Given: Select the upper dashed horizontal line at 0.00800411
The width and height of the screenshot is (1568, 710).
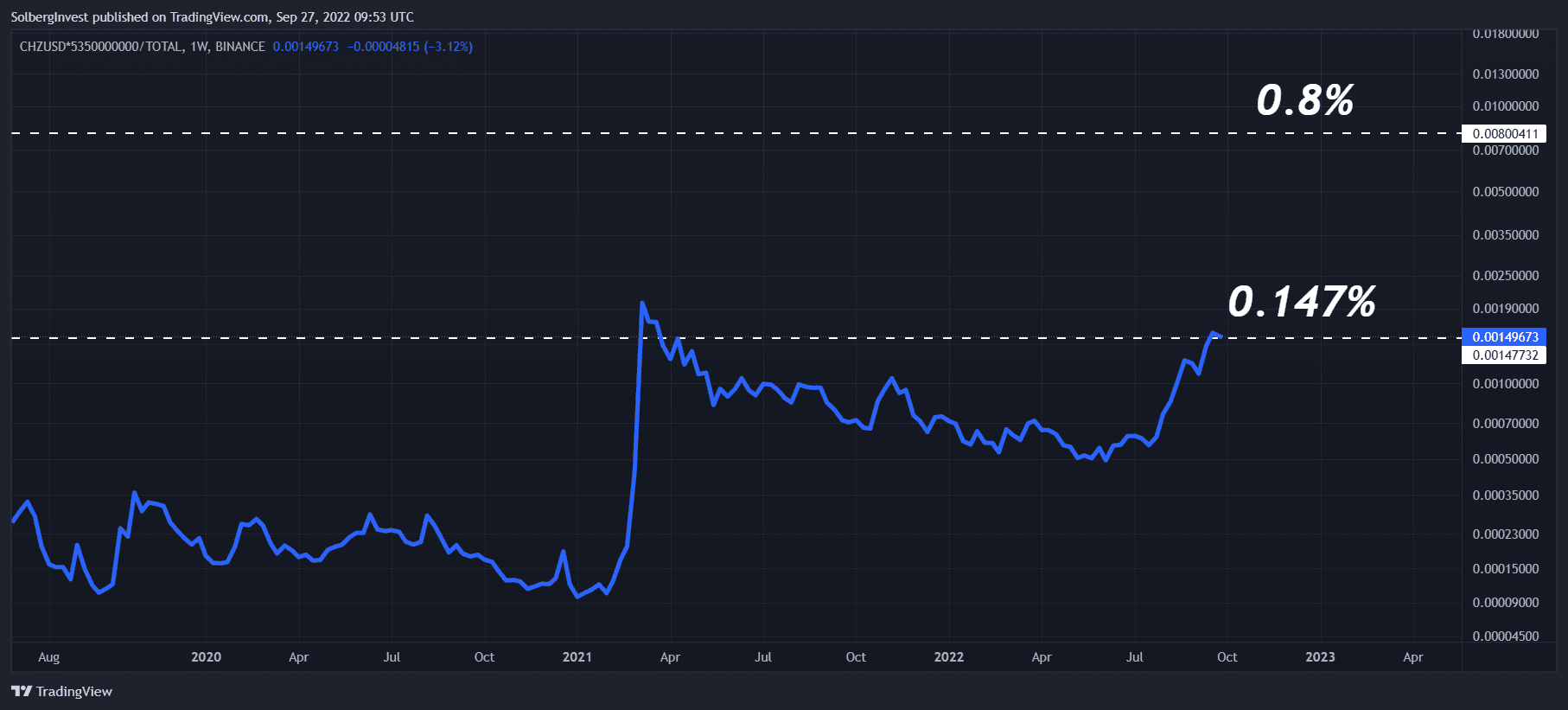Looking at the screenshot, I should [x=735, y=133].
